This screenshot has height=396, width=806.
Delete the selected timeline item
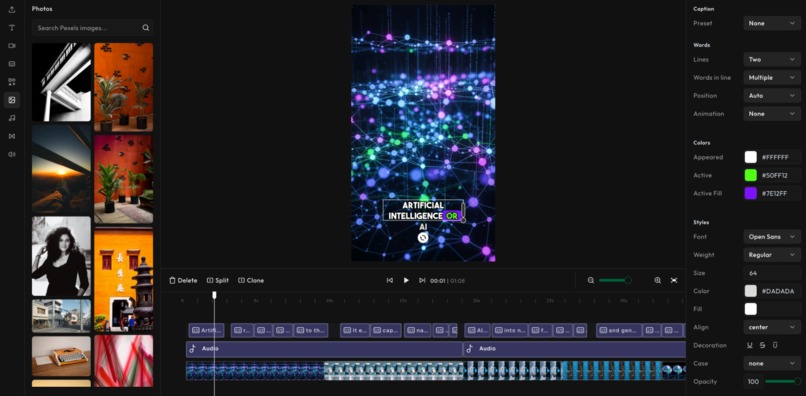[x=183, y=280]
